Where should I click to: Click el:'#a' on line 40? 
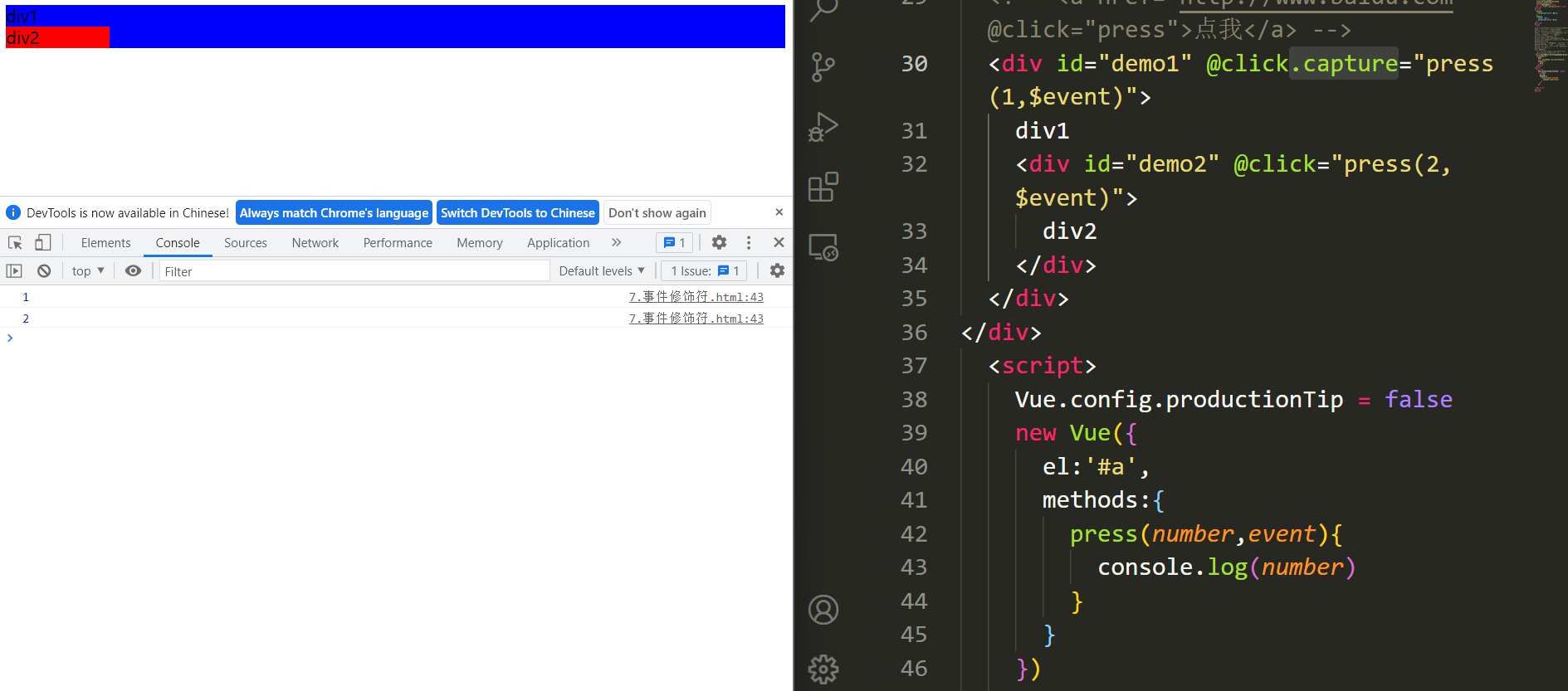click(x=1090, y=466)
